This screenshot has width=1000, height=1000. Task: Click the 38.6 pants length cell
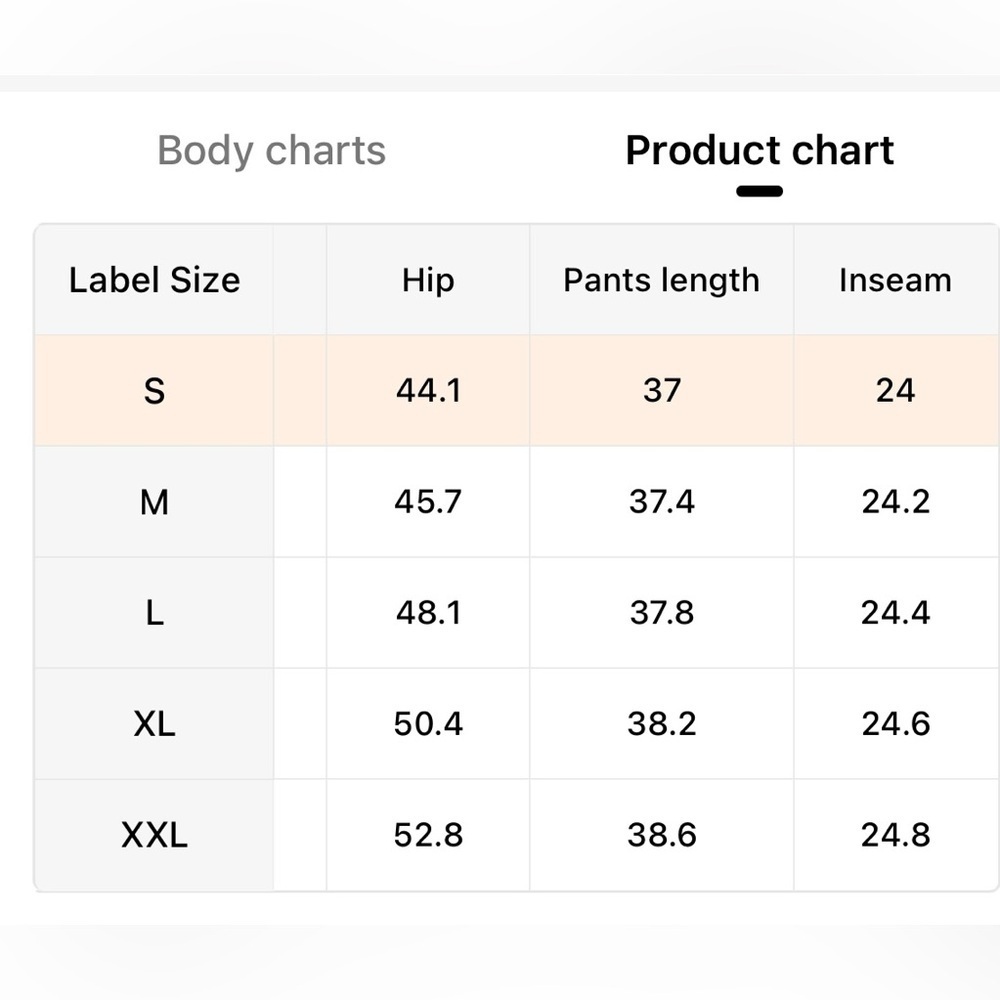(661, 835)
